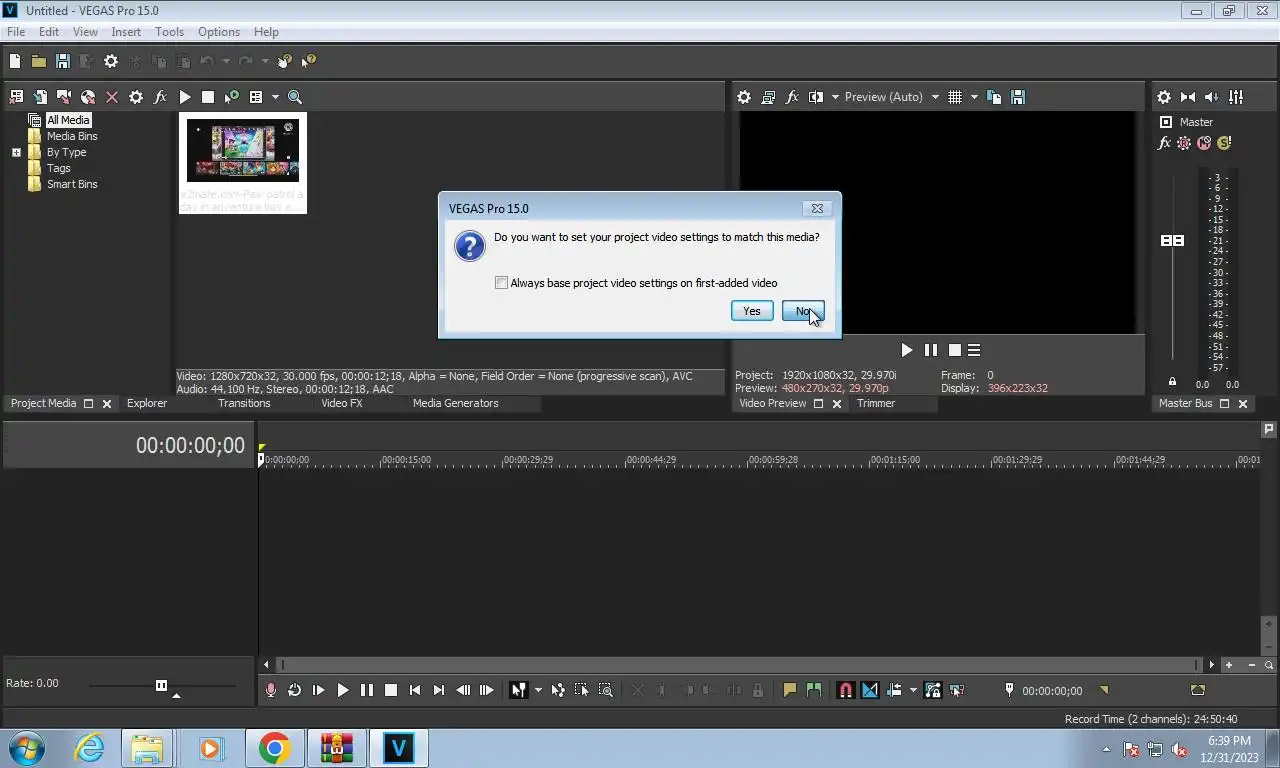Open mixing console faders icon
The image size is (1280, 768).
1236,97
